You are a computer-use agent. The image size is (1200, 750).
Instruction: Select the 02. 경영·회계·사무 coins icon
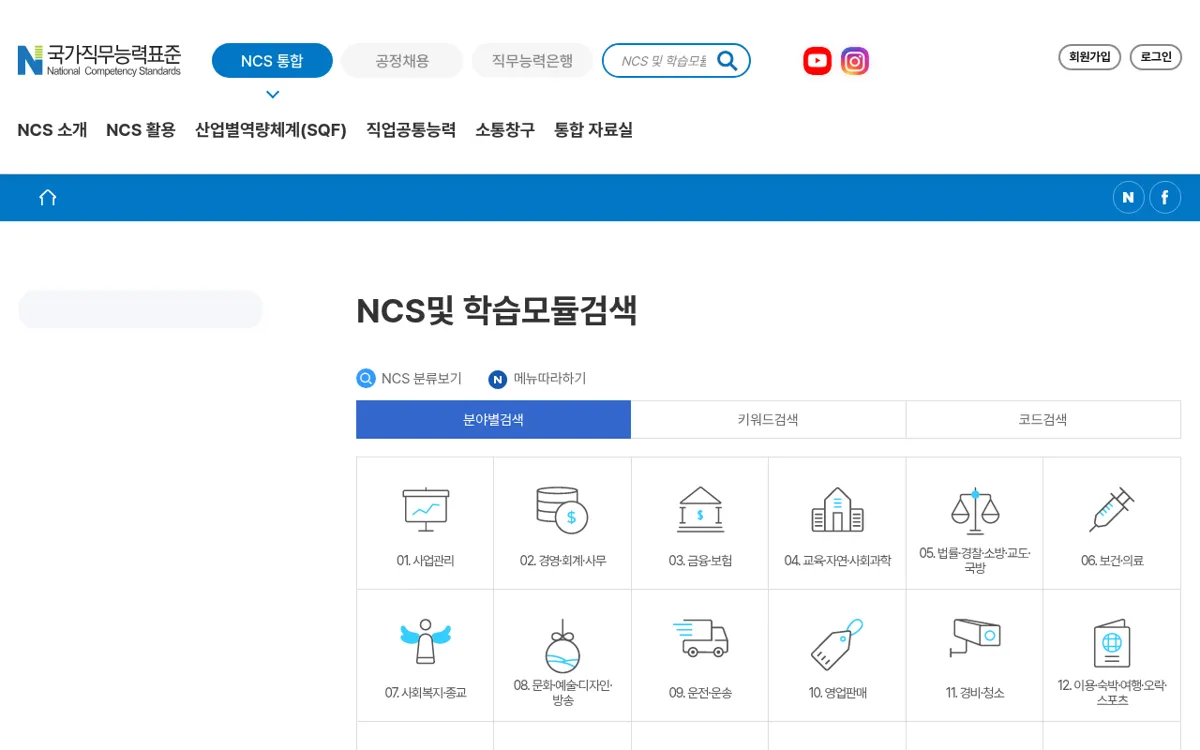562,509
